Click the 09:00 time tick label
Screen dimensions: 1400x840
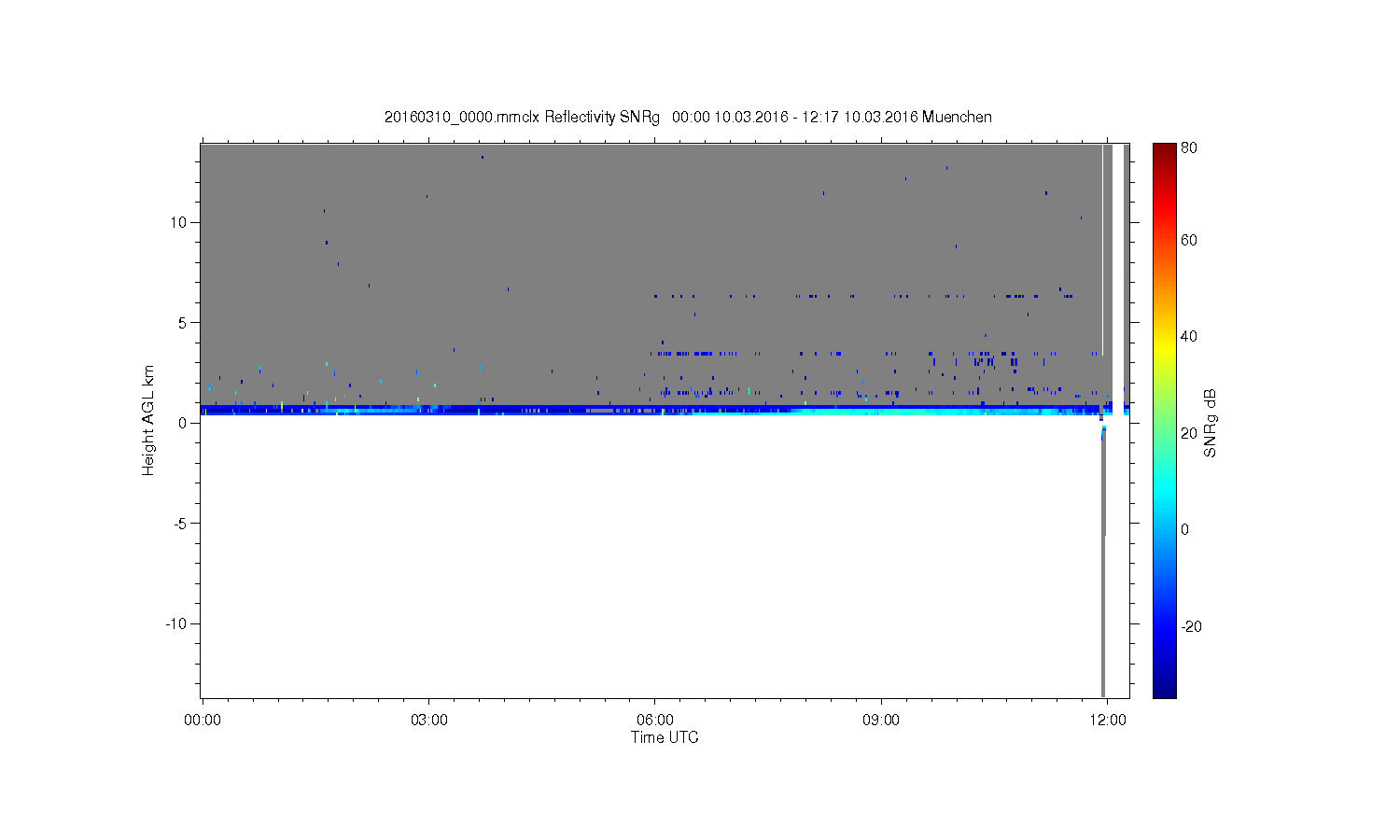[881, 721]
